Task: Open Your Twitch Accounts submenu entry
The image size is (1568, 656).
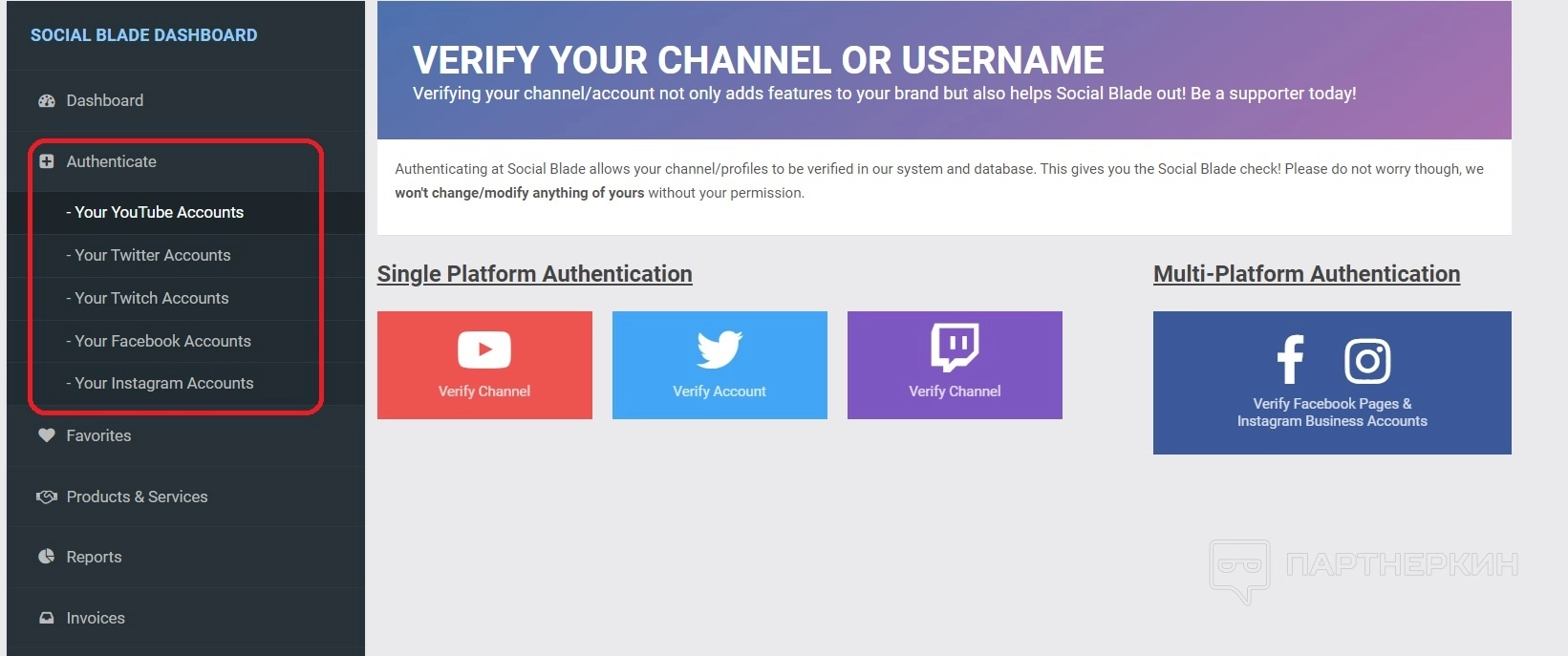Action: (x=185, y=299)
